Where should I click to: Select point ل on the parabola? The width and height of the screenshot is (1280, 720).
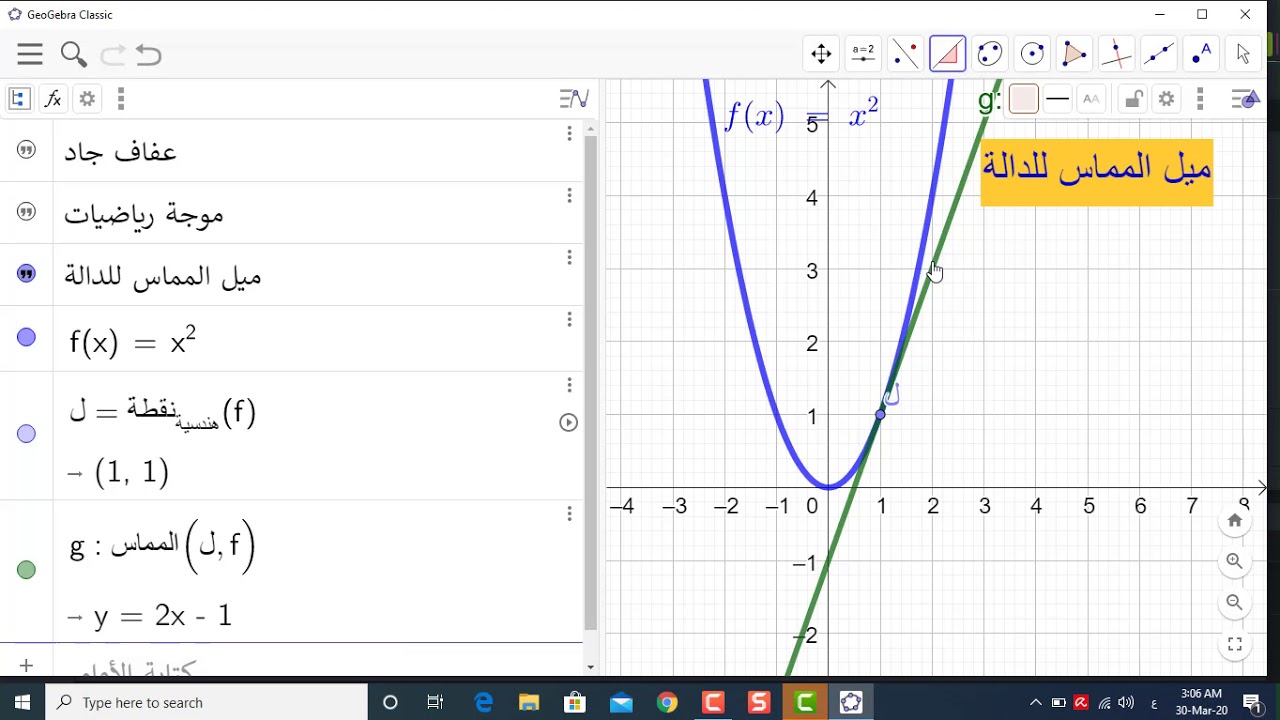click(880, 414)
